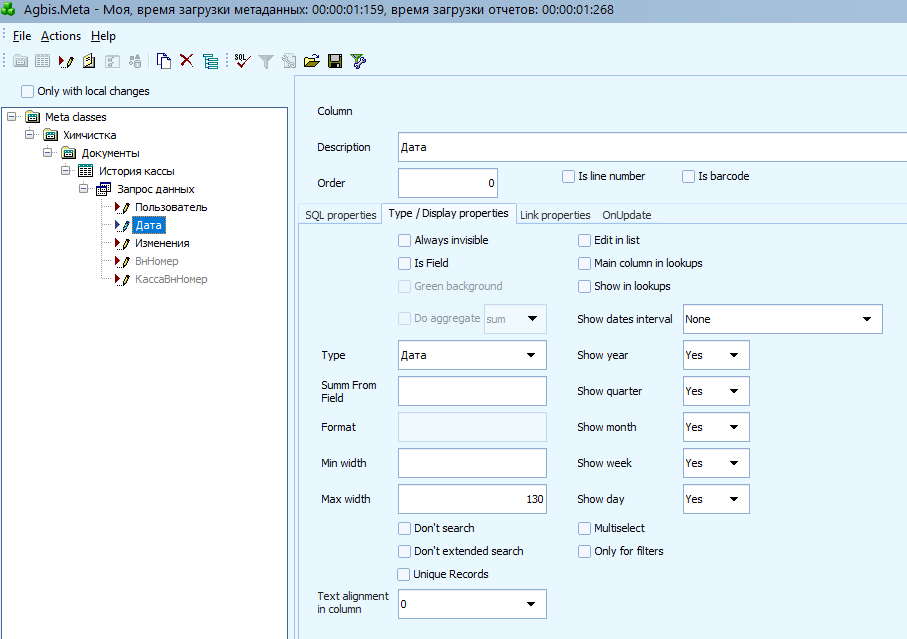Image resolution: width=907 pixels, height=639 pixels.
Task: Click the copy pages toolbar icon
Action: tap(164, 61)
